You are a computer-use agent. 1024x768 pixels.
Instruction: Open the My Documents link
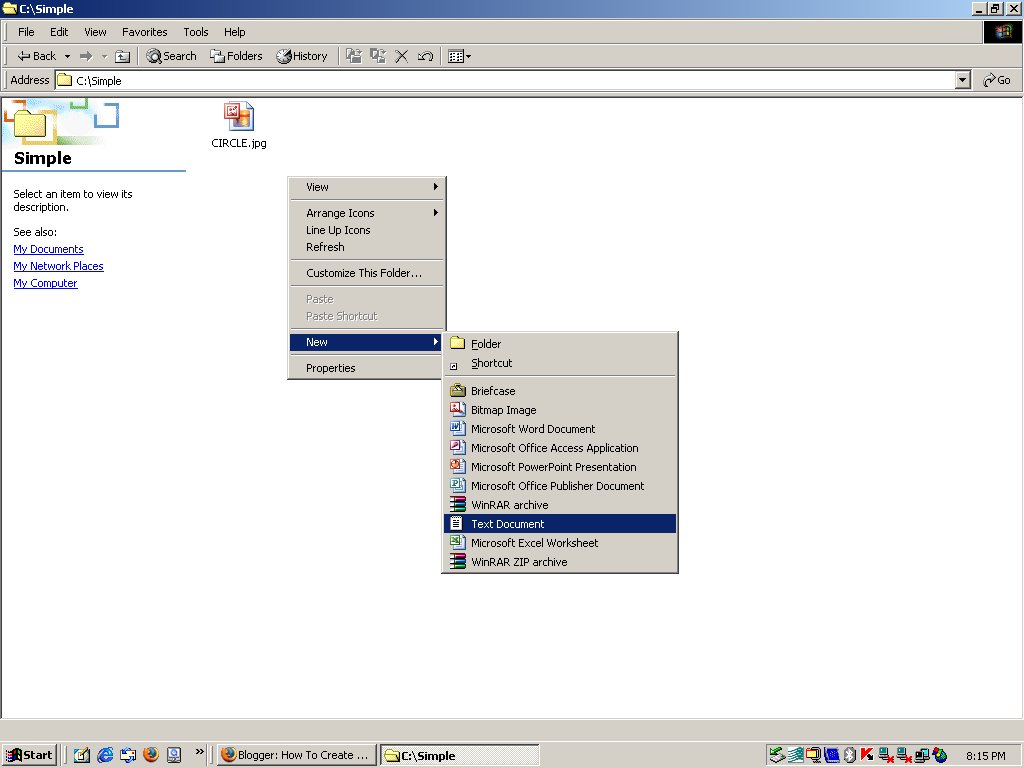(48, 249)
